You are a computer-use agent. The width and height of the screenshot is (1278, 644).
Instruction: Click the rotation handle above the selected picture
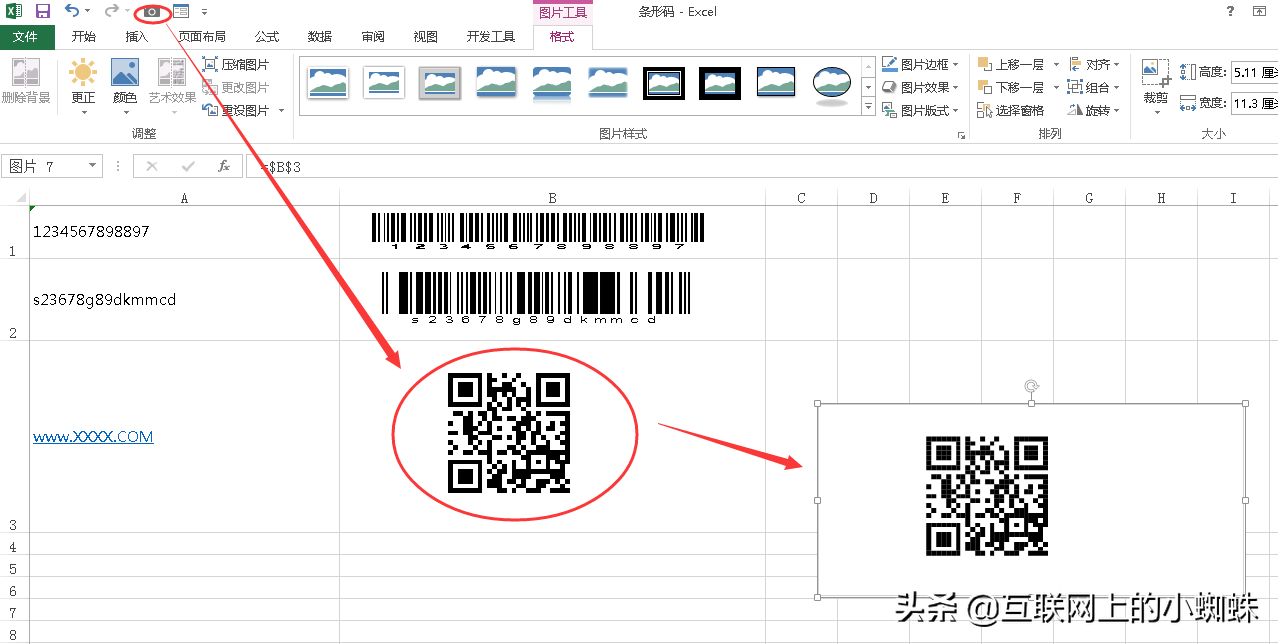click(1031, 386)
